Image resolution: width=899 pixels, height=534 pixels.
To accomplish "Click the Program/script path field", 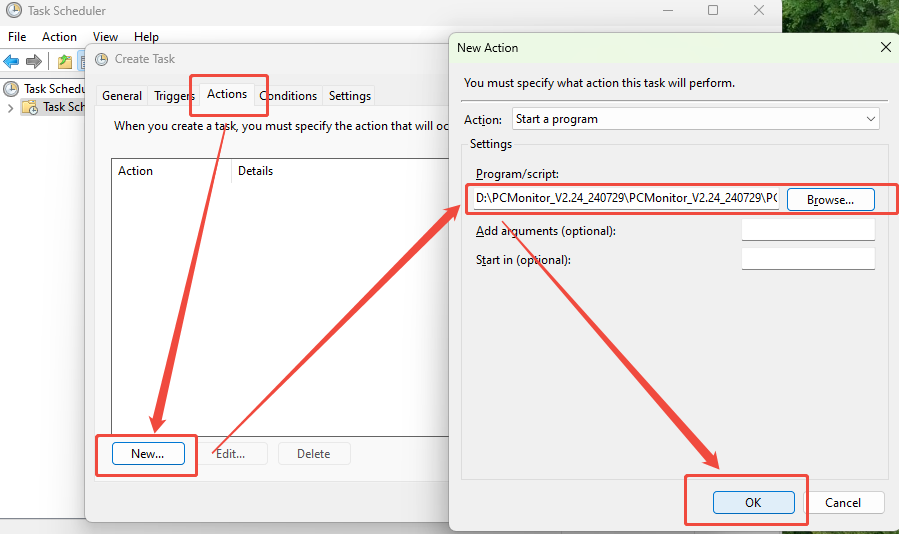I will pos(626,198).
